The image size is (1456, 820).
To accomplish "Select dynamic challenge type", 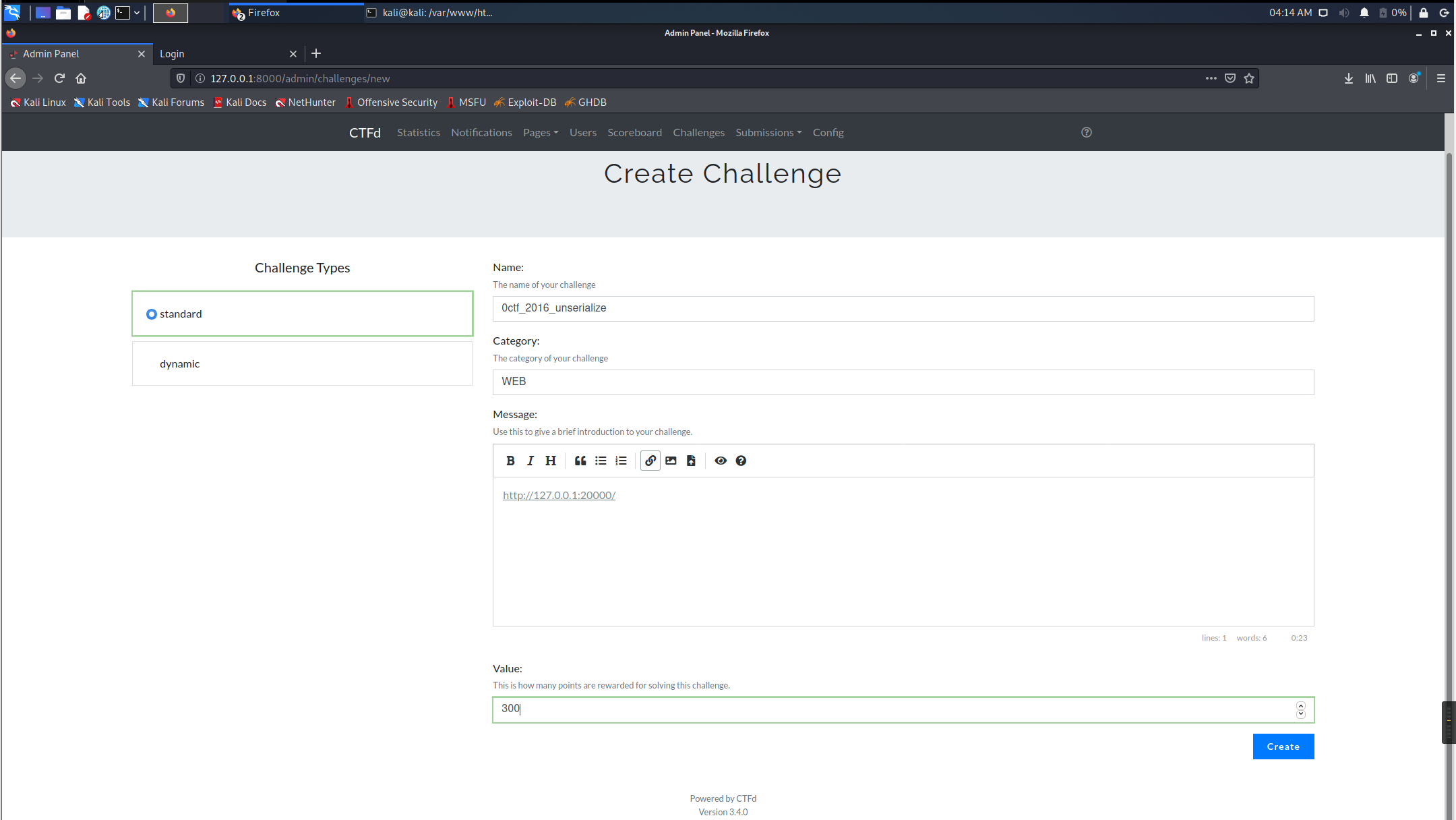I will click(302, 363).
